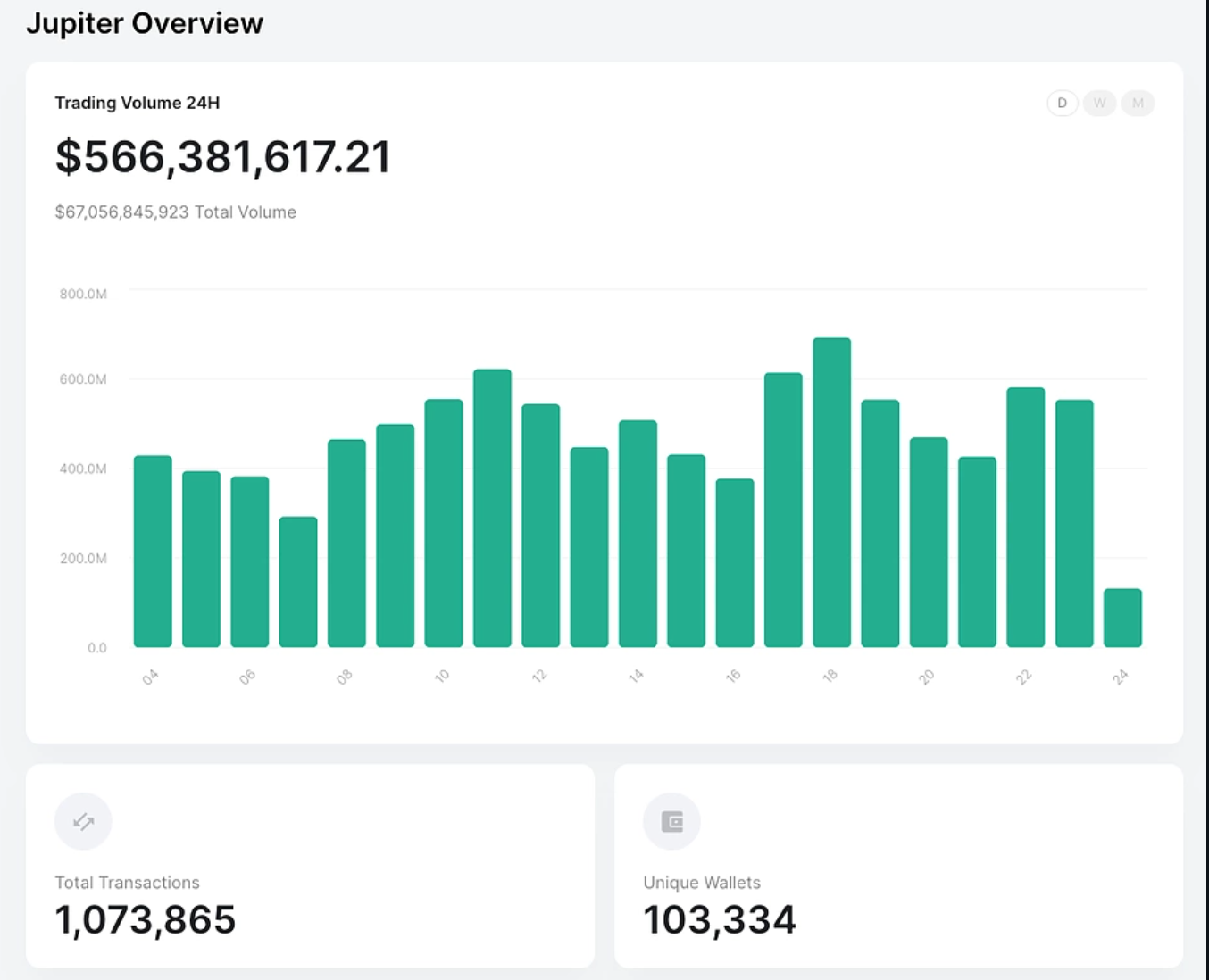This screenshot has height=980, width=1209.
Task: Click the 16 date label on x-axis
Action: point(733,677)
